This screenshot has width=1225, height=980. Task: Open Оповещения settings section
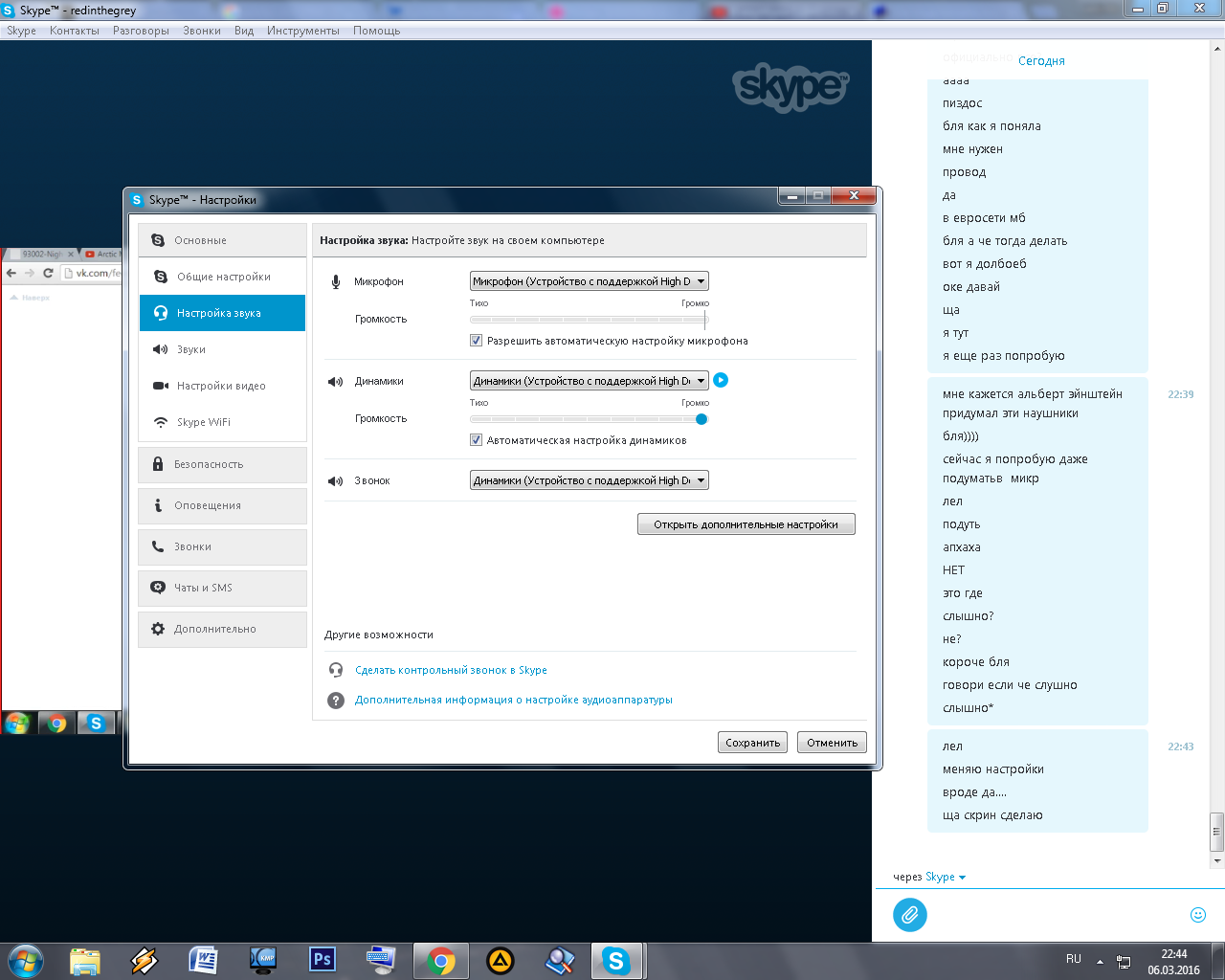(222, 505)
